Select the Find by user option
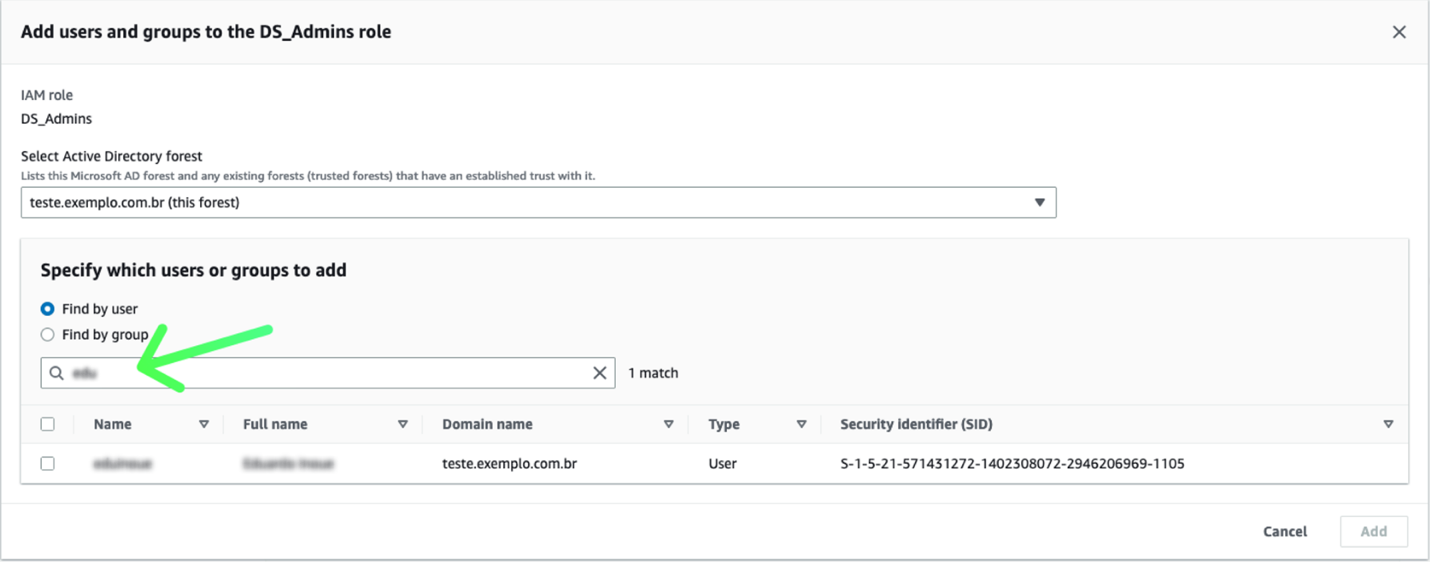This screenshot has height=562, width=1430. coord(47,309)
